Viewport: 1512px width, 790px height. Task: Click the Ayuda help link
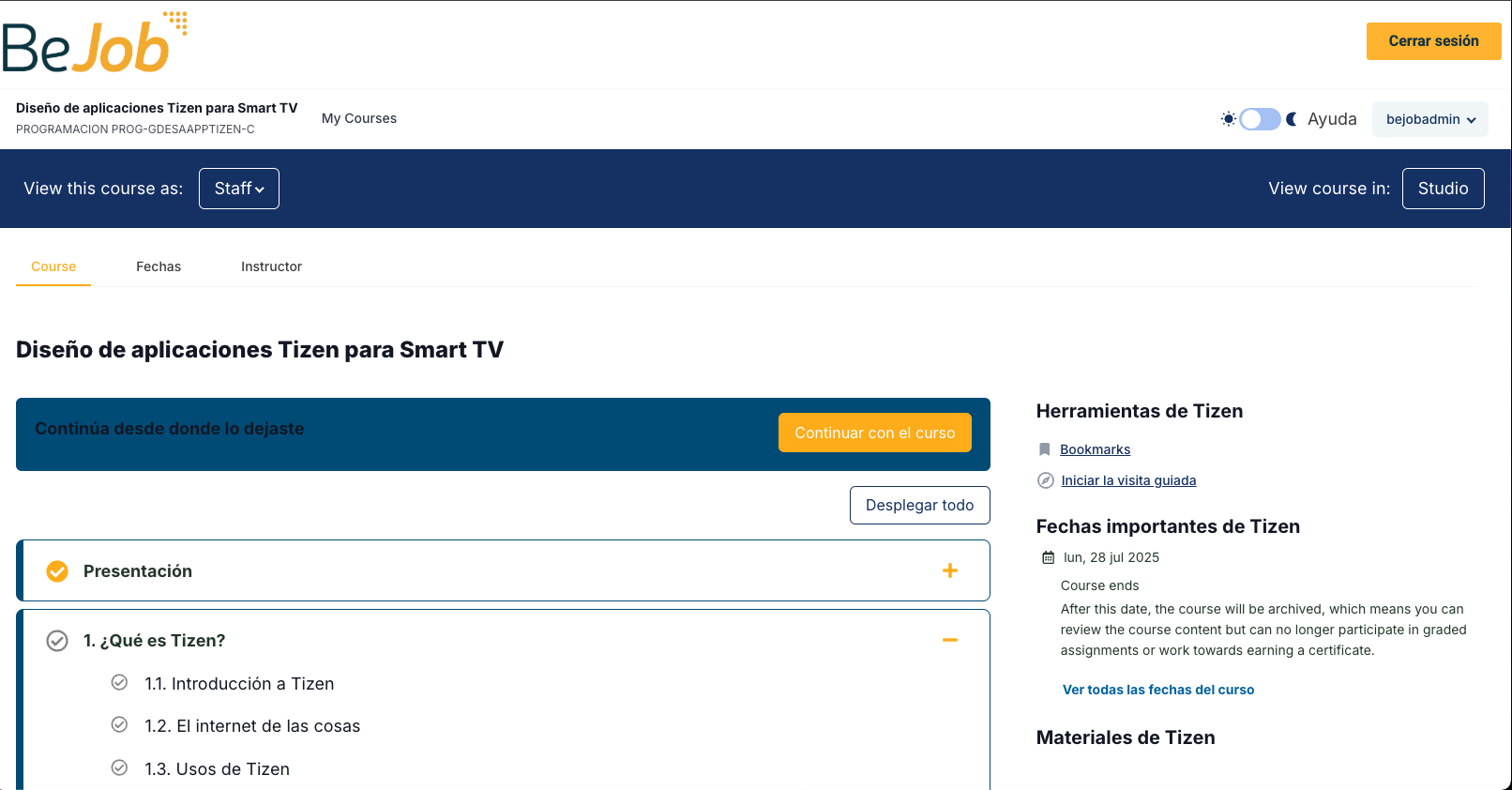(1332, 119)
